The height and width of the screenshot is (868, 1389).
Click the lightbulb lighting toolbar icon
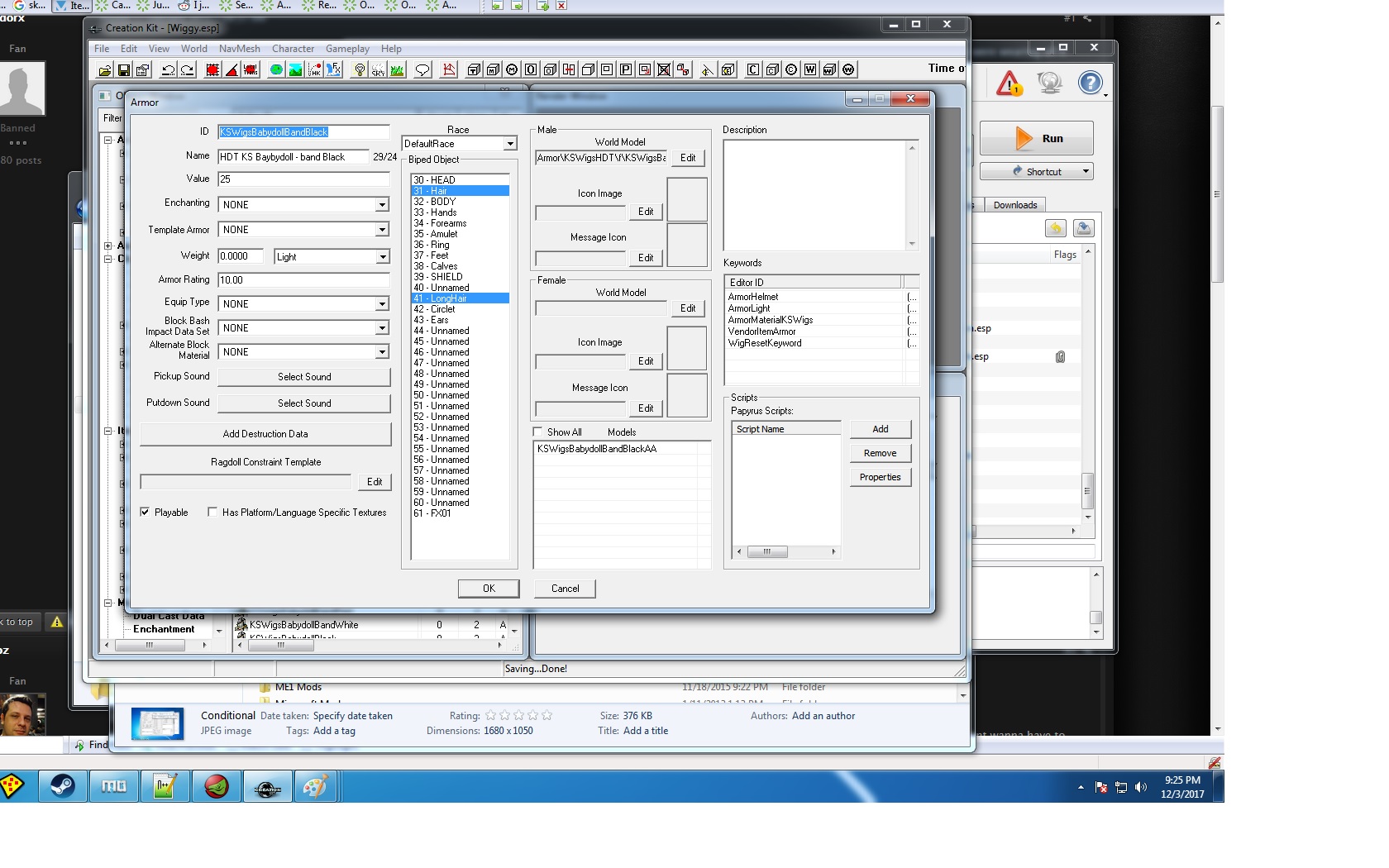(359, 70)
